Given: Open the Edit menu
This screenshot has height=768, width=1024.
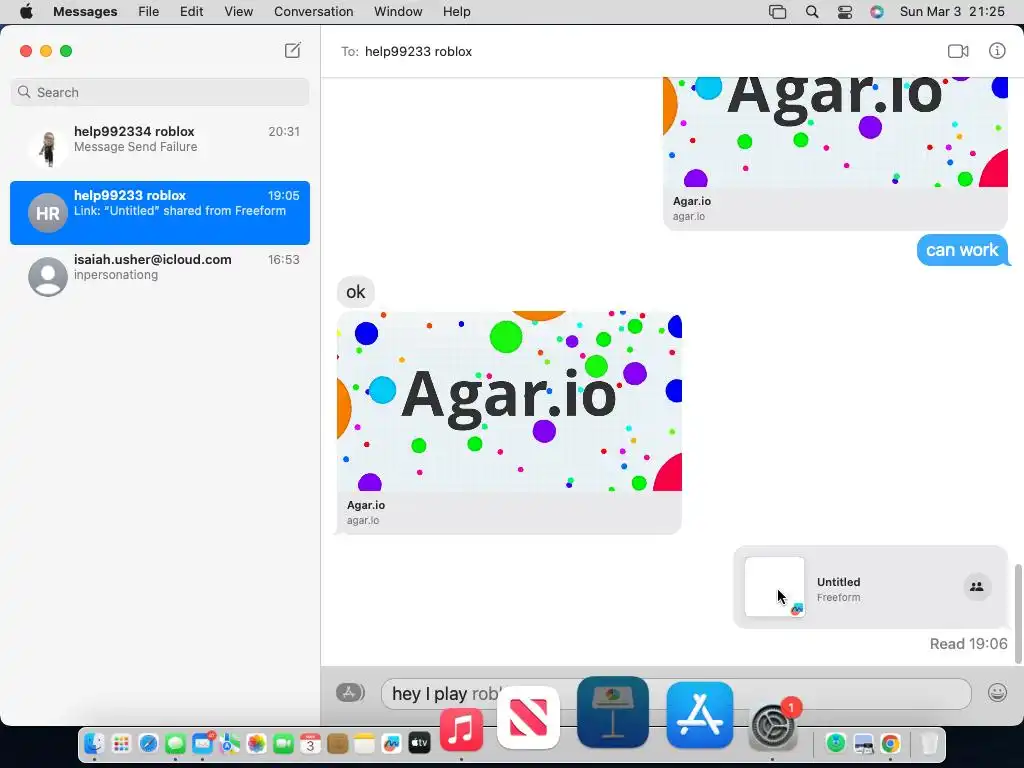Looking at the screenshot, I should pyautogui.click(x=191, y=12).
